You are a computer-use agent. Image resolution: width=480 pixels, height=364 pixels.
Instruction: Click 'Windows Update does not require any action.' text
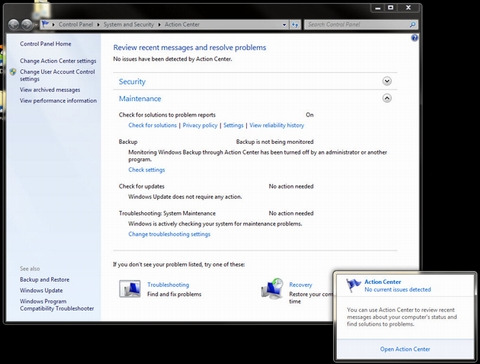pos(185,197)
